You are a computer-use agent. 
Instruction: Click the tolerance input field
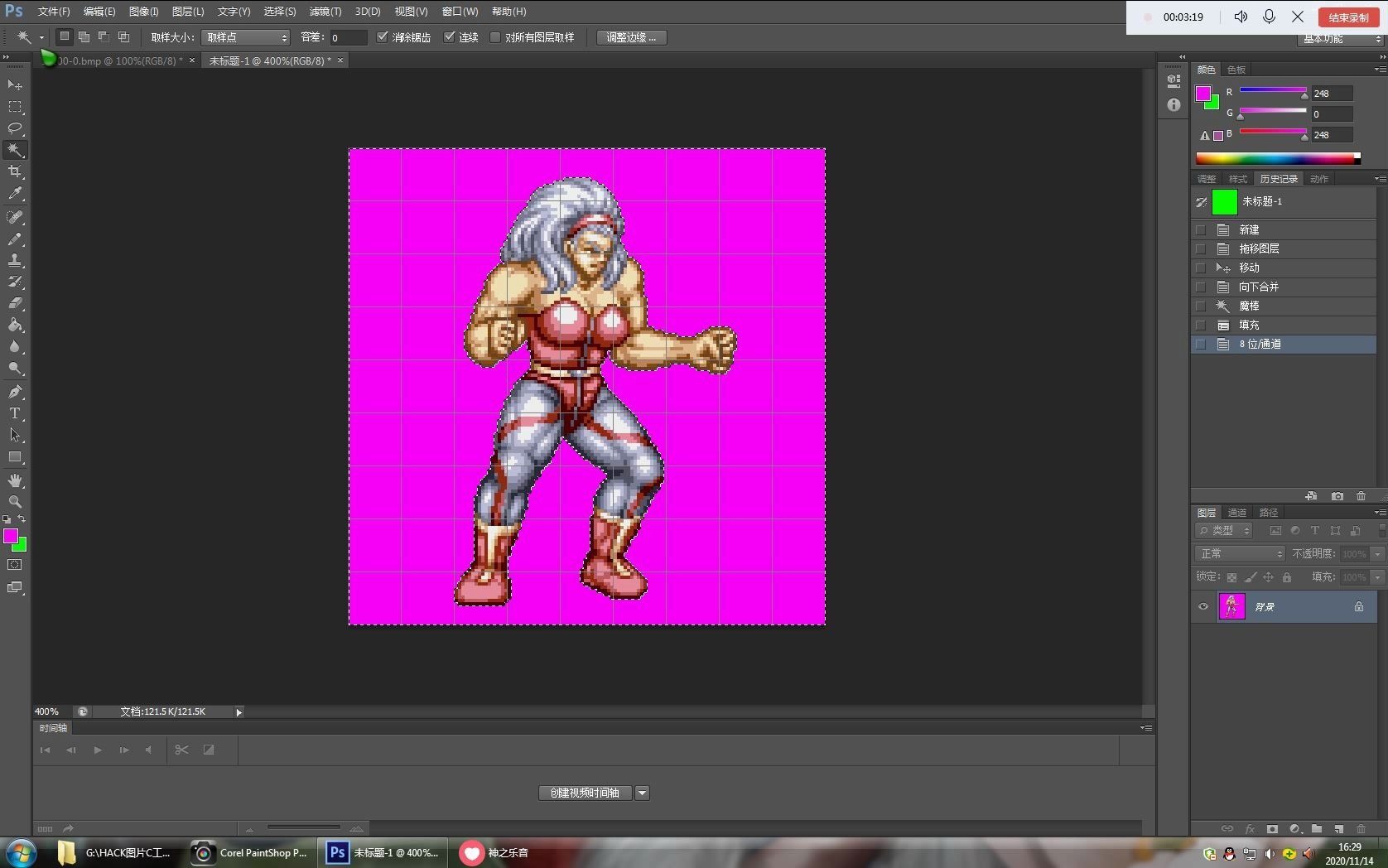point(347,37)
